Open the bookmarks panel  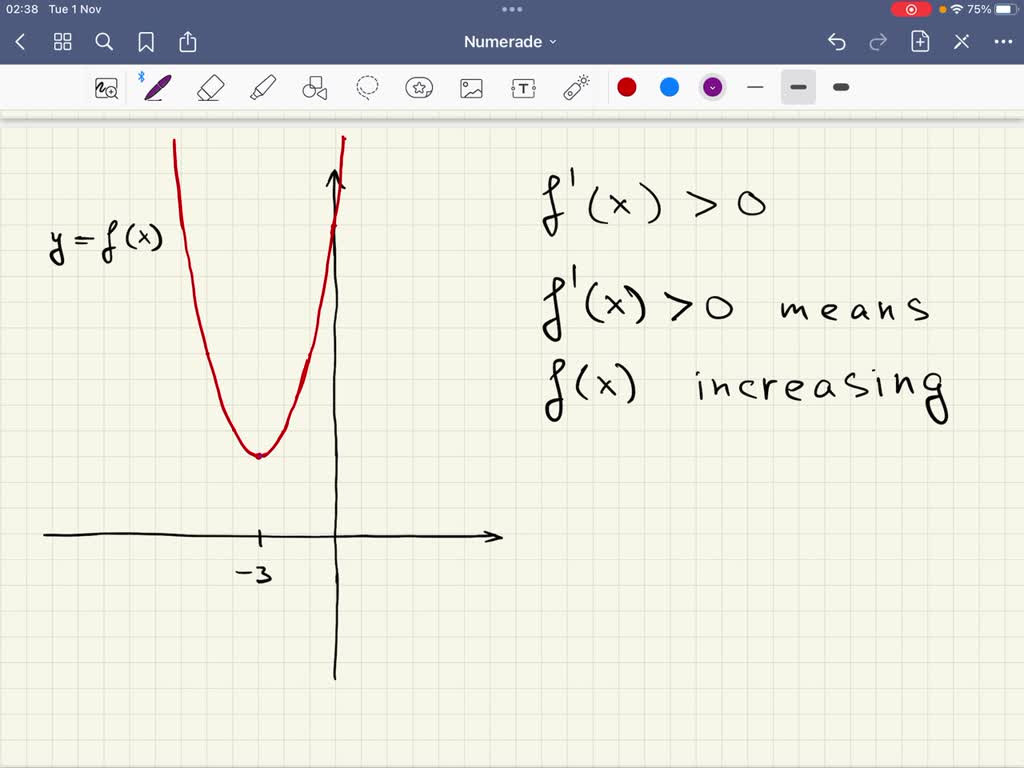click(x=146, y=42)
